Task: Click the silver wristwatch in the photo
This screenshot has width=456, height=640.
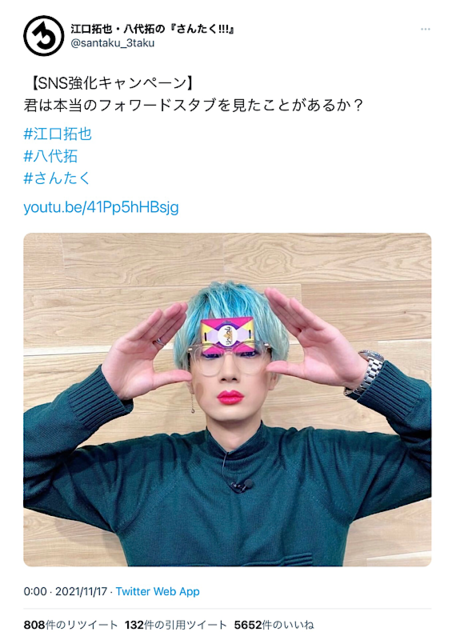Action: pyautogui.click(x=368, y=374)
